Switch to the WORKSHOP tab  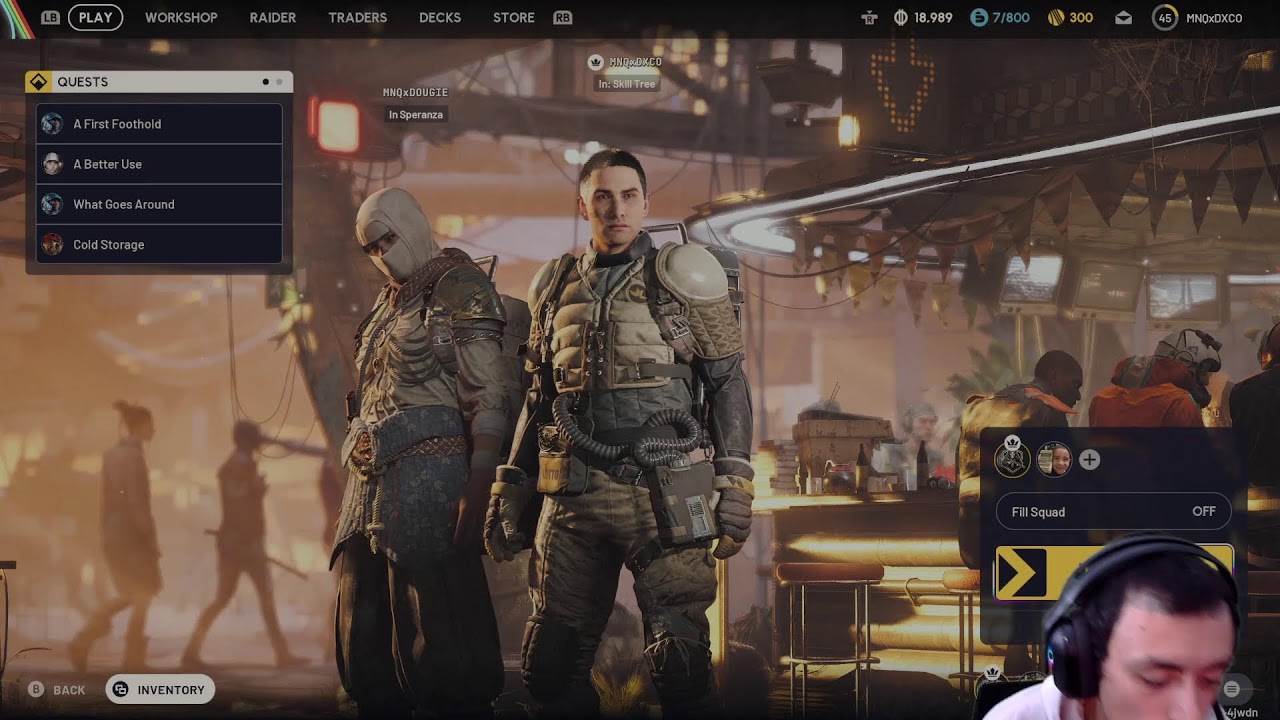click(x=181, y=17)
